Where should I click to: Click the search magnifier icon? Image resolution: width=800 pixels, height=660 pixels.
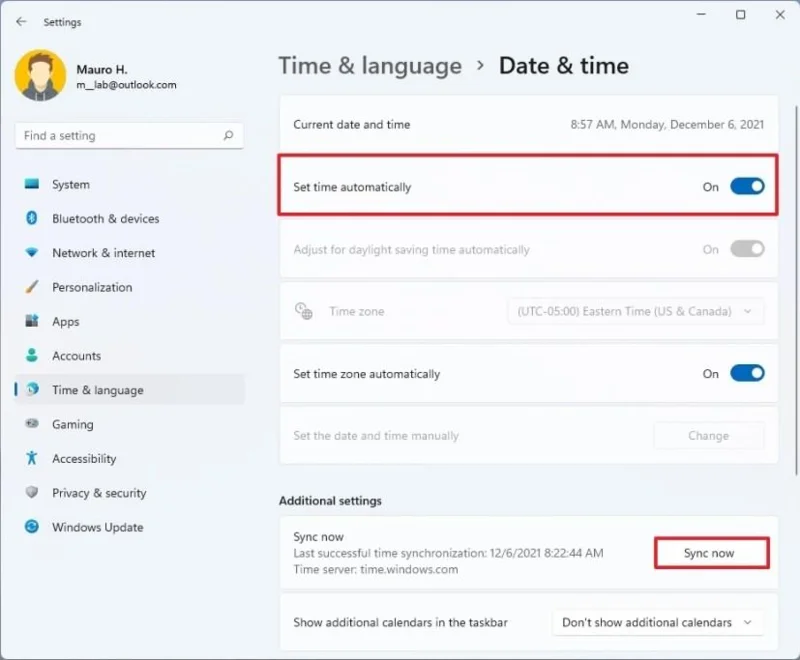pos(228,135)
